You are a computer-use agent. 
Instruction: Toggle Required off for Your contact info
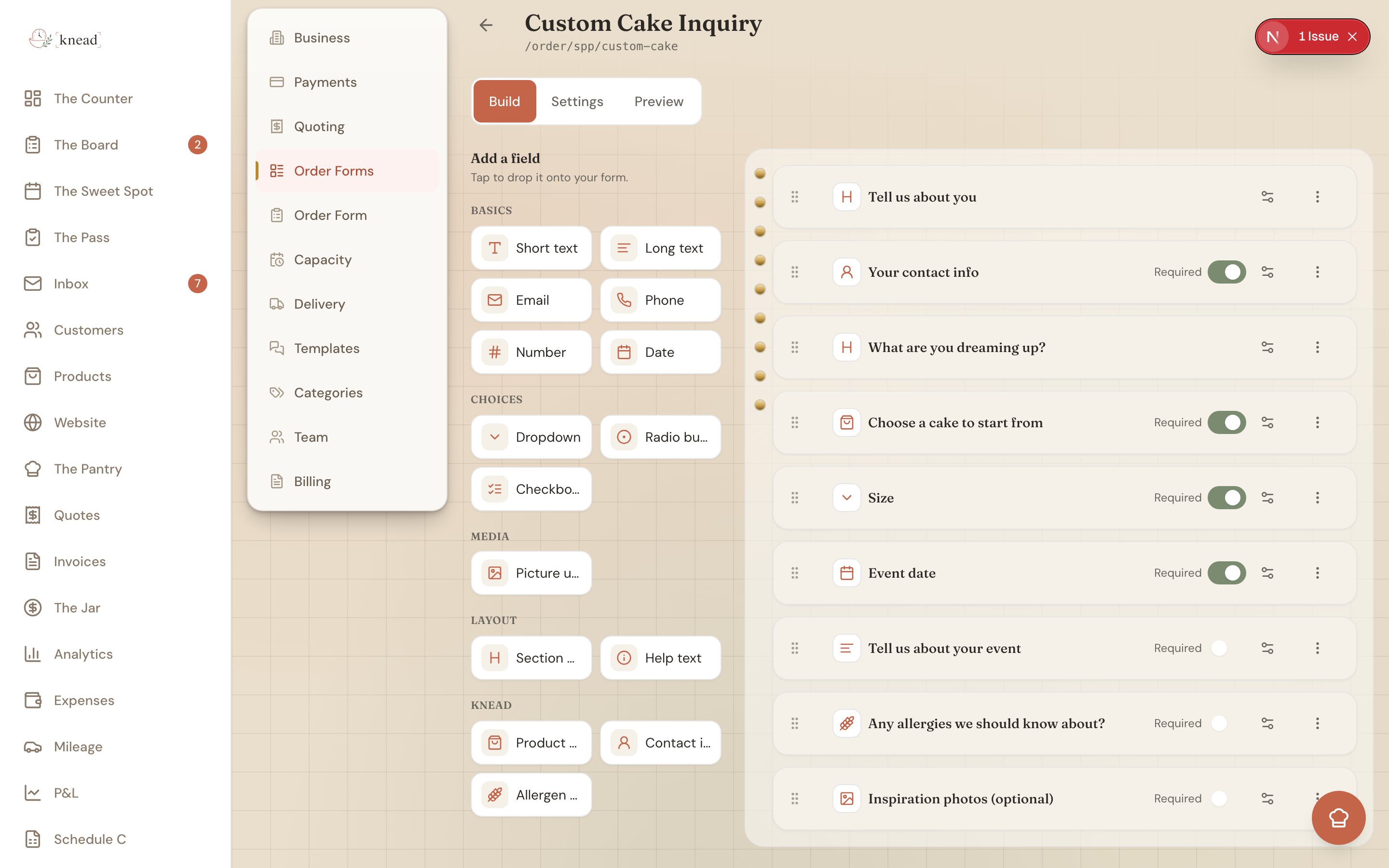point(1226,272)
